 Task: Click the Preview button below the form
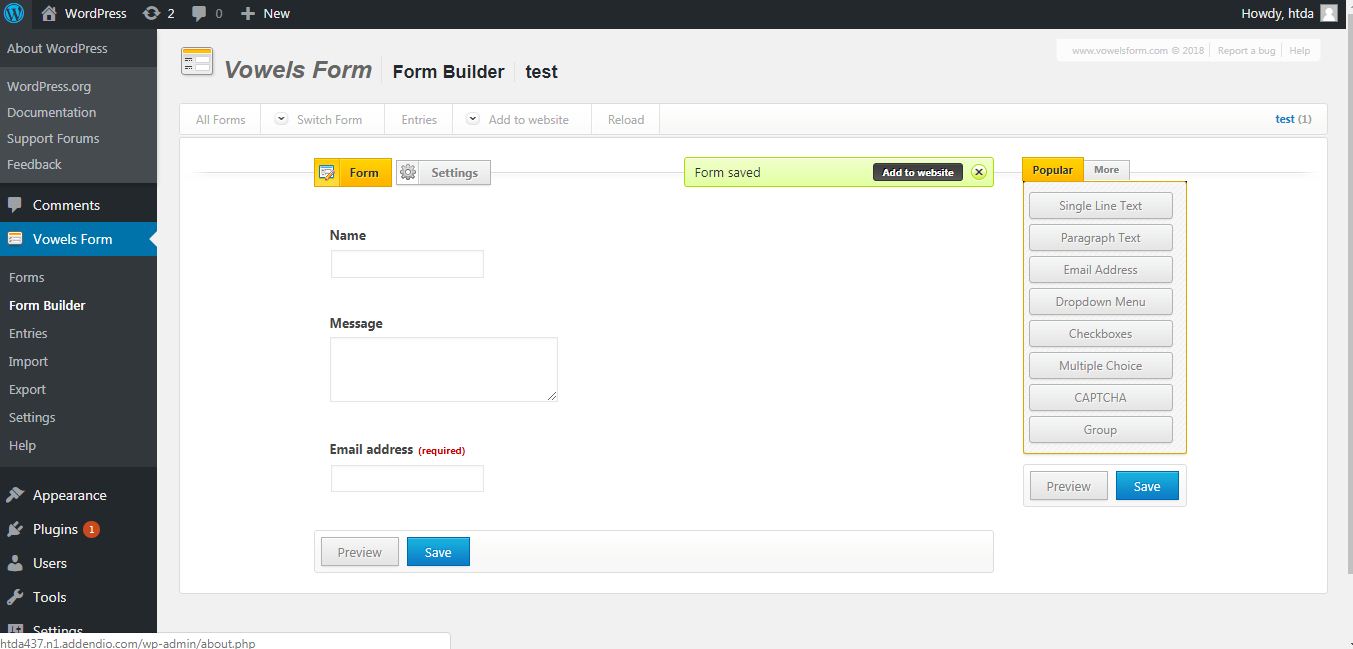[x=359, y=552]
